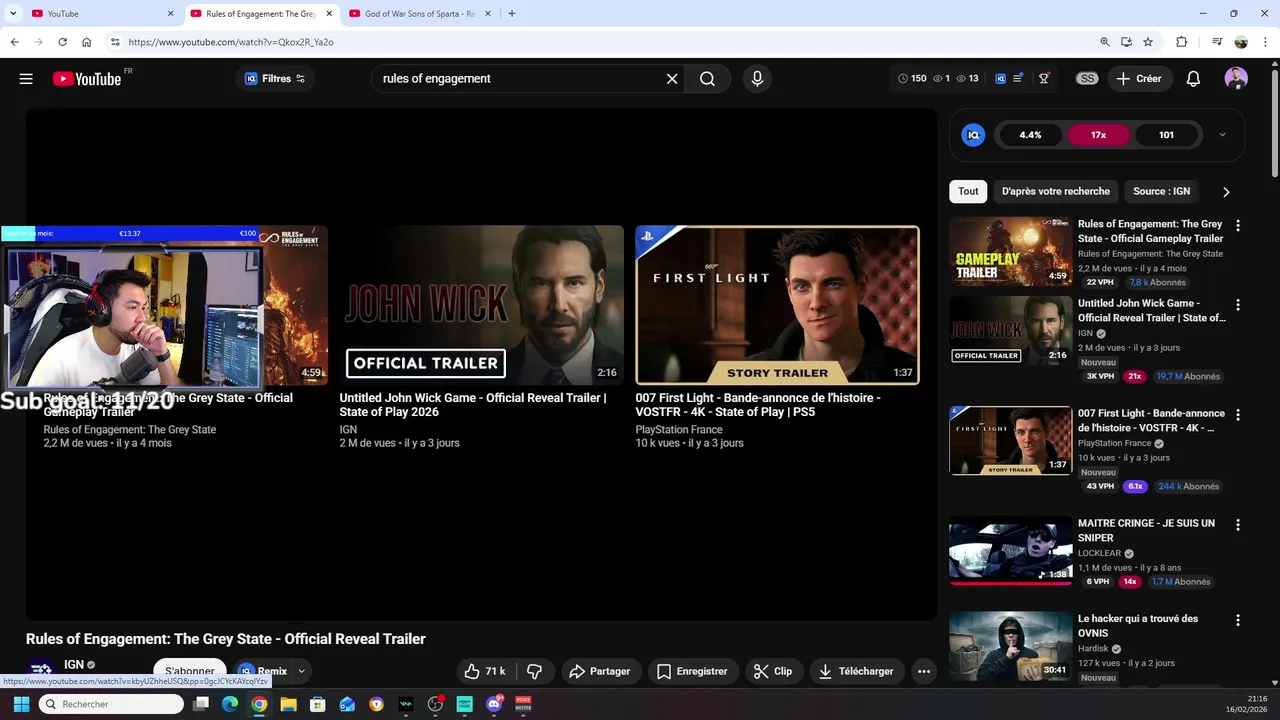
Task: Open options for MAITRE CRINGE video
Action: point(1238,525)
